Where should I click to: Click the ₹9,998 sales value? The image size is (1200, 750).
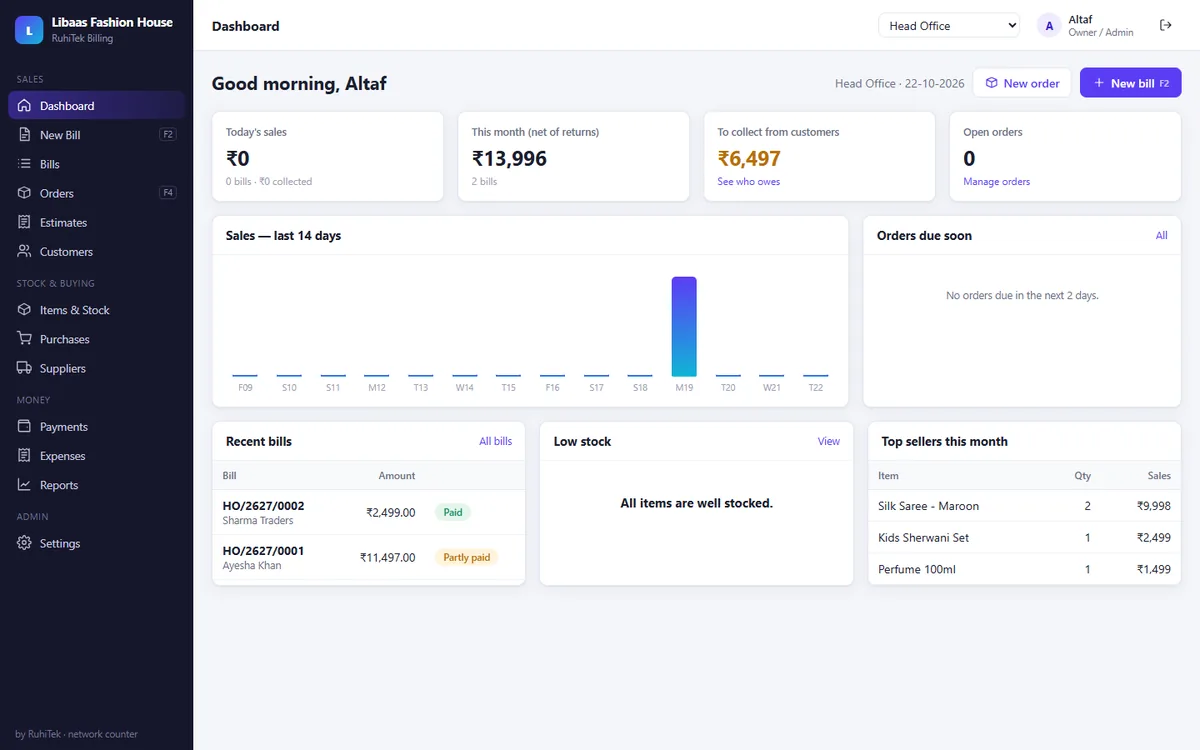tap(1154, 506)
